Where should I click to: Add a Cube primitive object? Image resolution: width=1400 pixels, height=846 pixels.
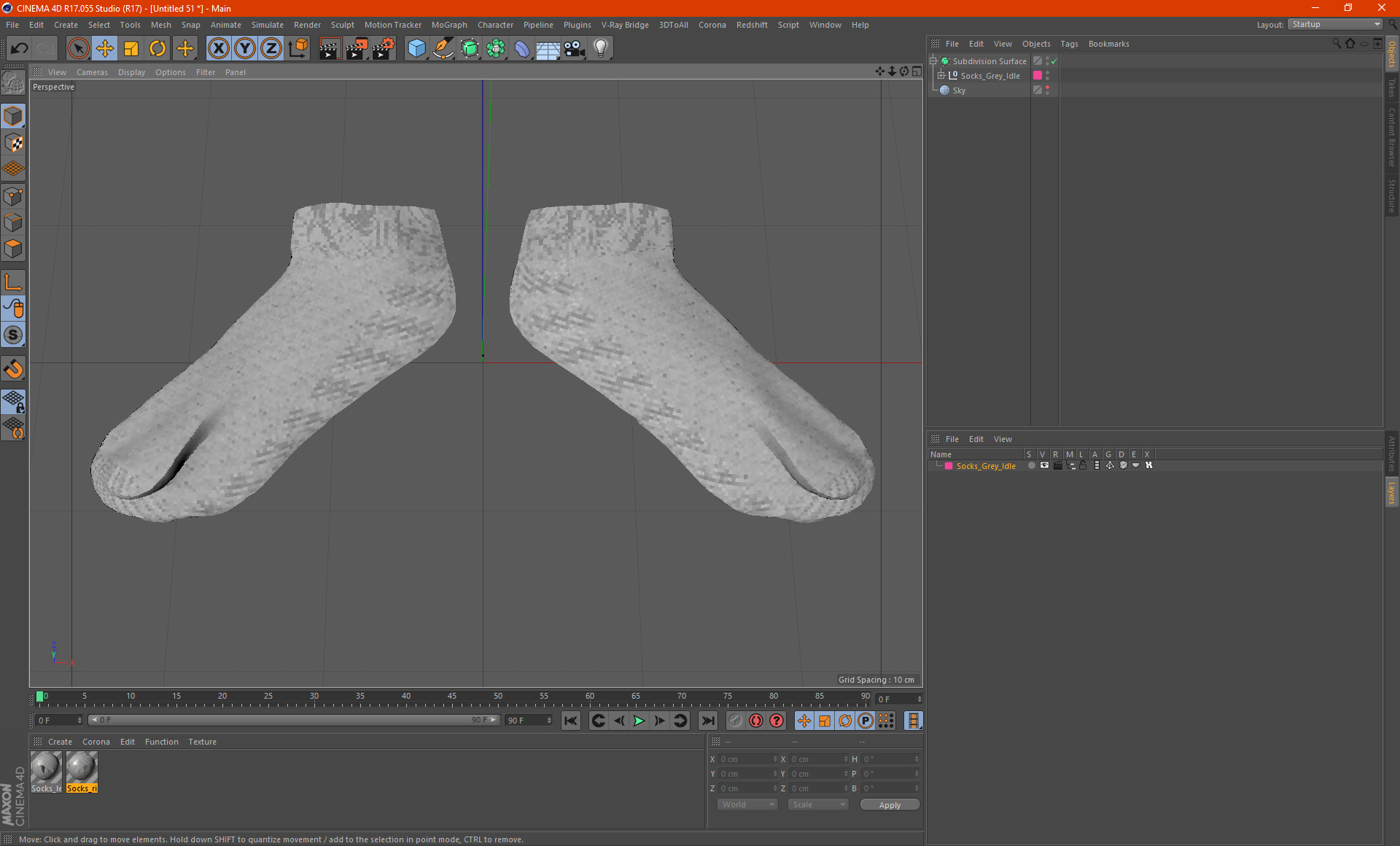(x=416, y=49)
